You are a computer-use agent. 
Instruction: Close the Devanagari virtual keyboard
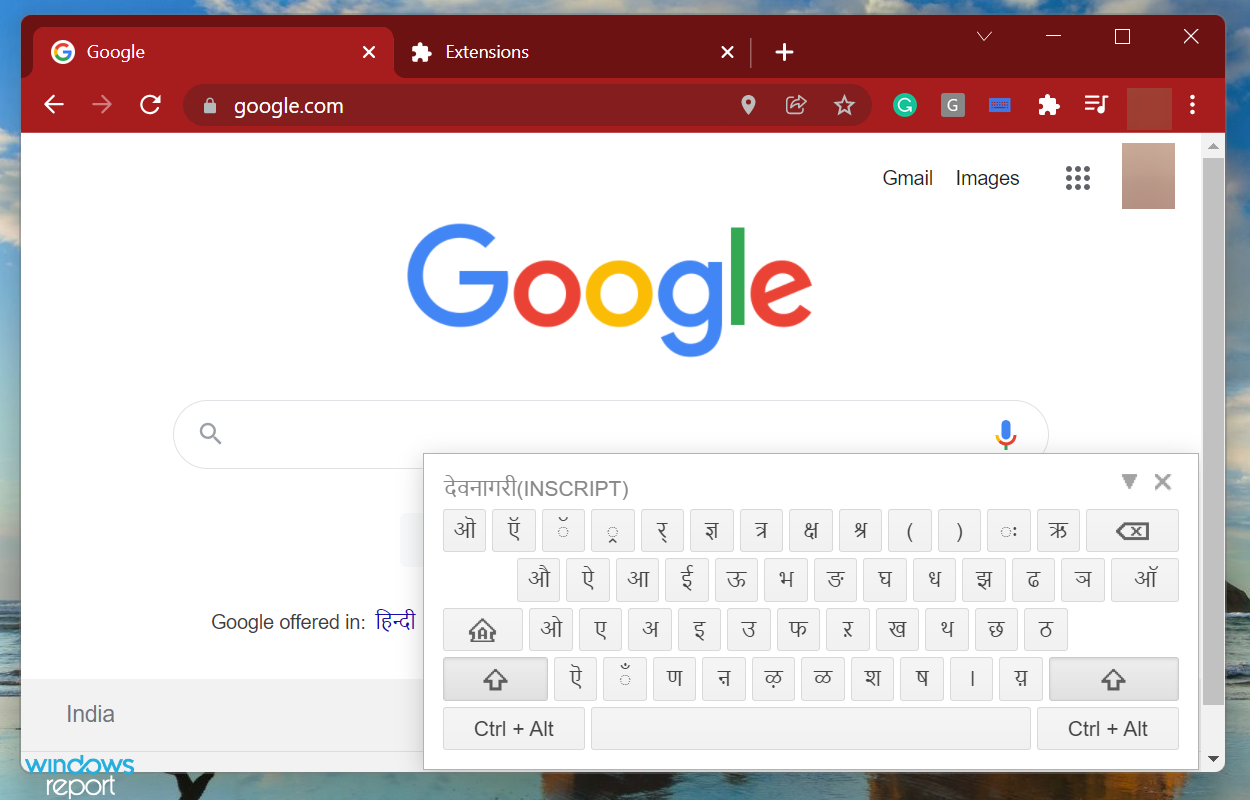coord(1162,482)
